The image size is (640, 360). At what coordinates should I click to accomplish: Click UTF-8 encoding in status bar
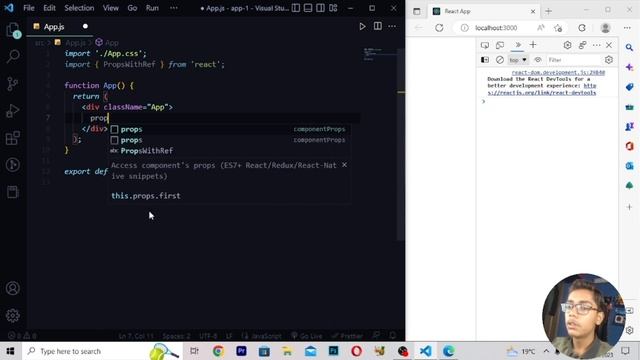[x=208, y=336]
